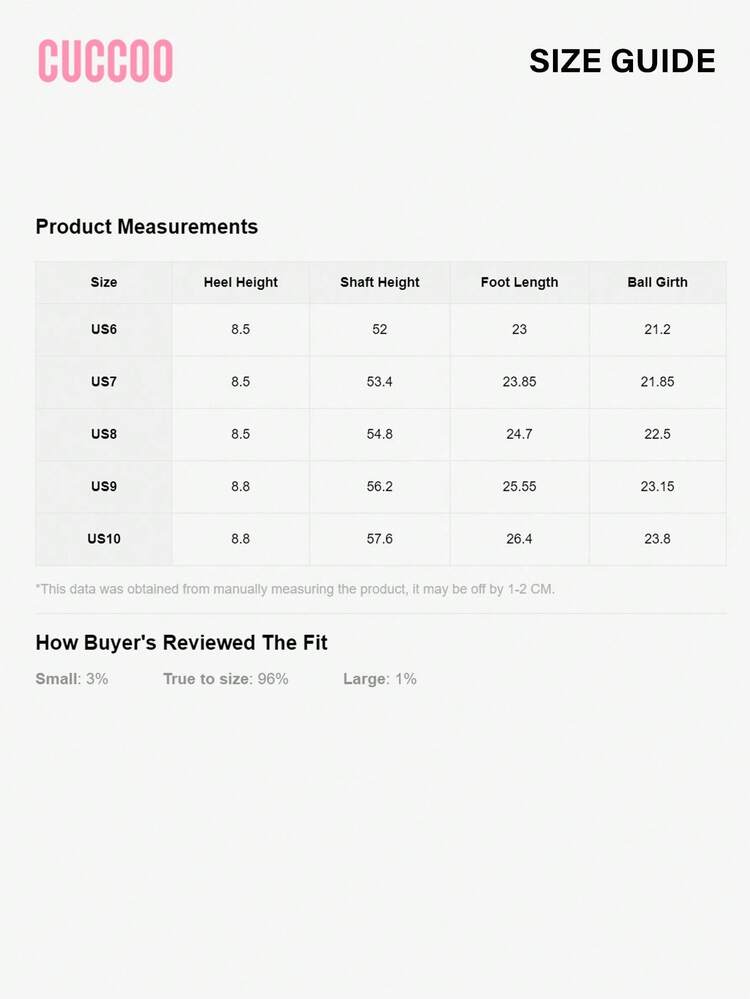Image resolution: width=750 pixels, height=999 pixels.
Task: Select the Product Measurements heading
Action: [146, 227]
